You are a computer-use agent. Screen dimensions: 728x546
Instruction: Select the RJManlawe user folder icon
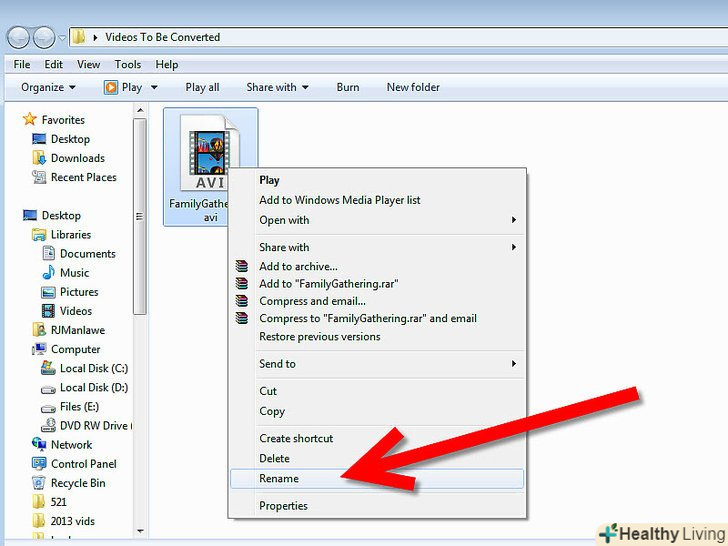point(39,330)
